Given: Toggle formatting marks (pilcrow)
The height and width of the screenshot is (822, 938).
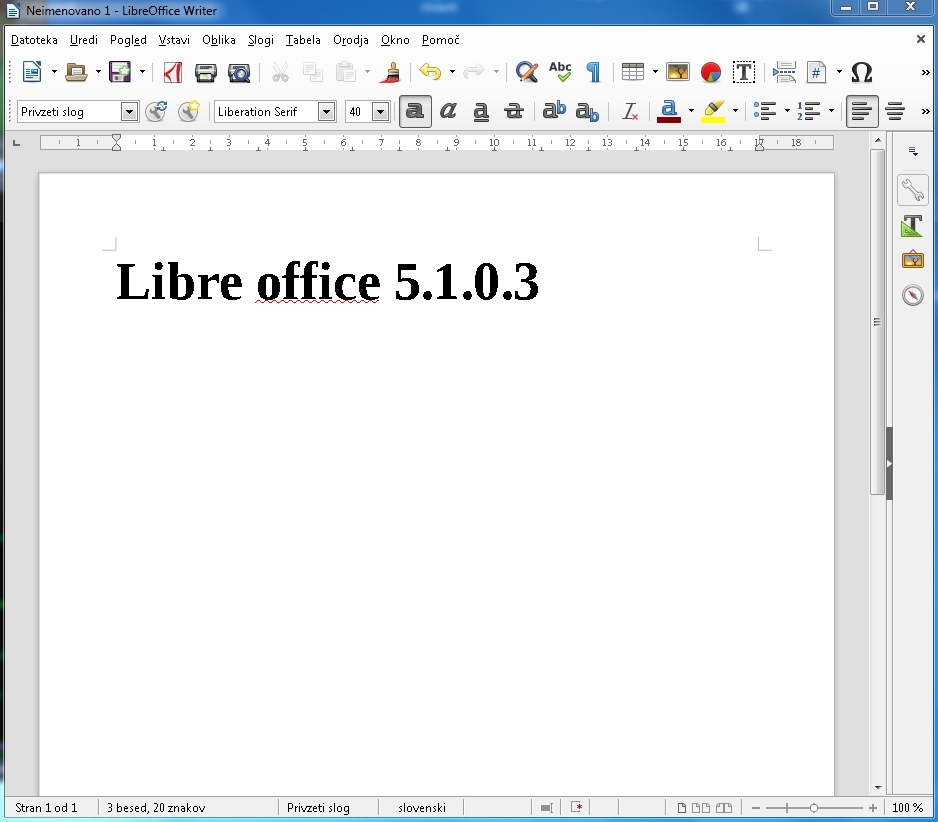Looking at the screenshot, I should coord(593,72).
